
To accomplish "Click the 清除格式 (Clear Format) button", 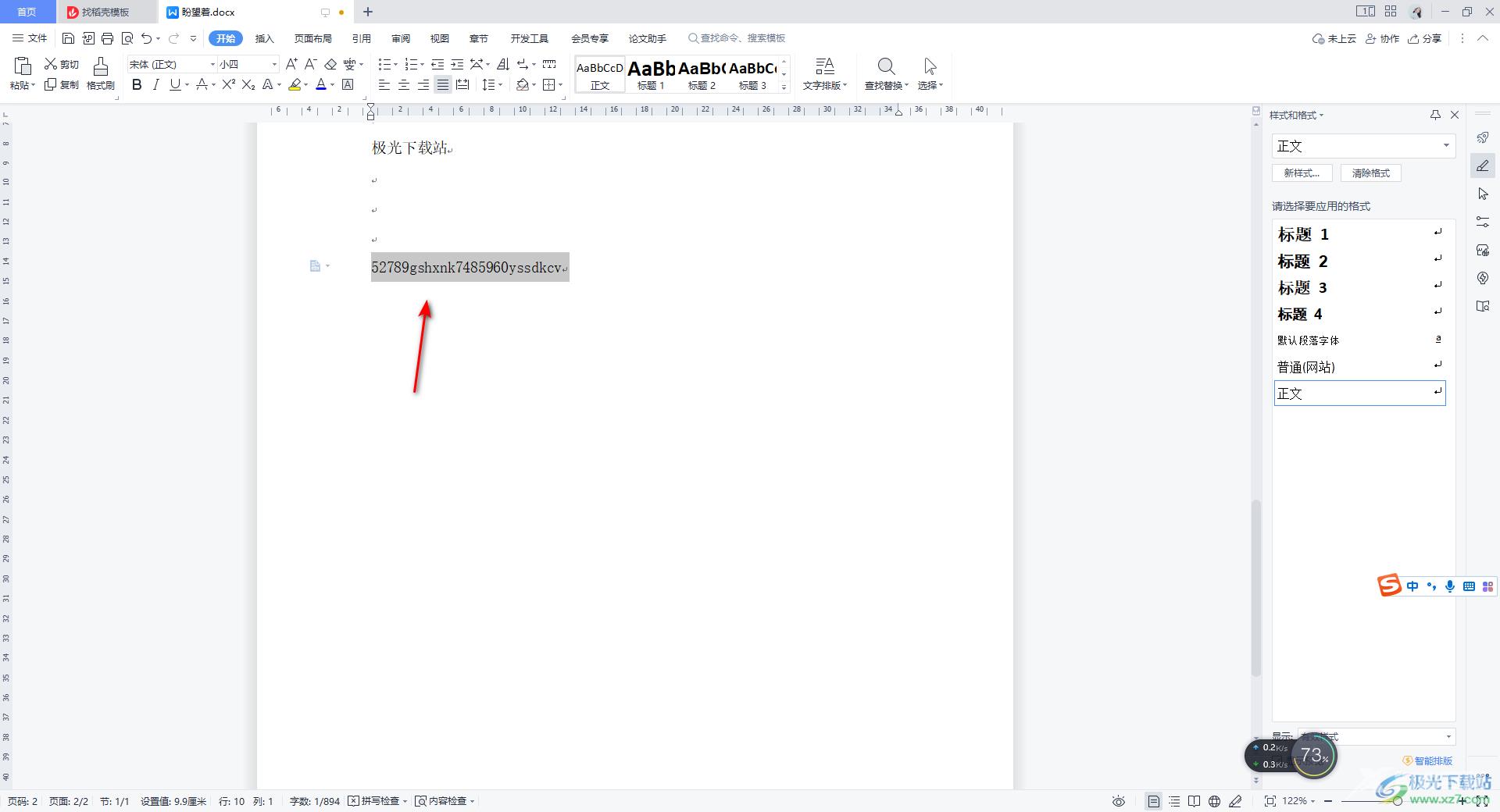I will [1371, 173].
